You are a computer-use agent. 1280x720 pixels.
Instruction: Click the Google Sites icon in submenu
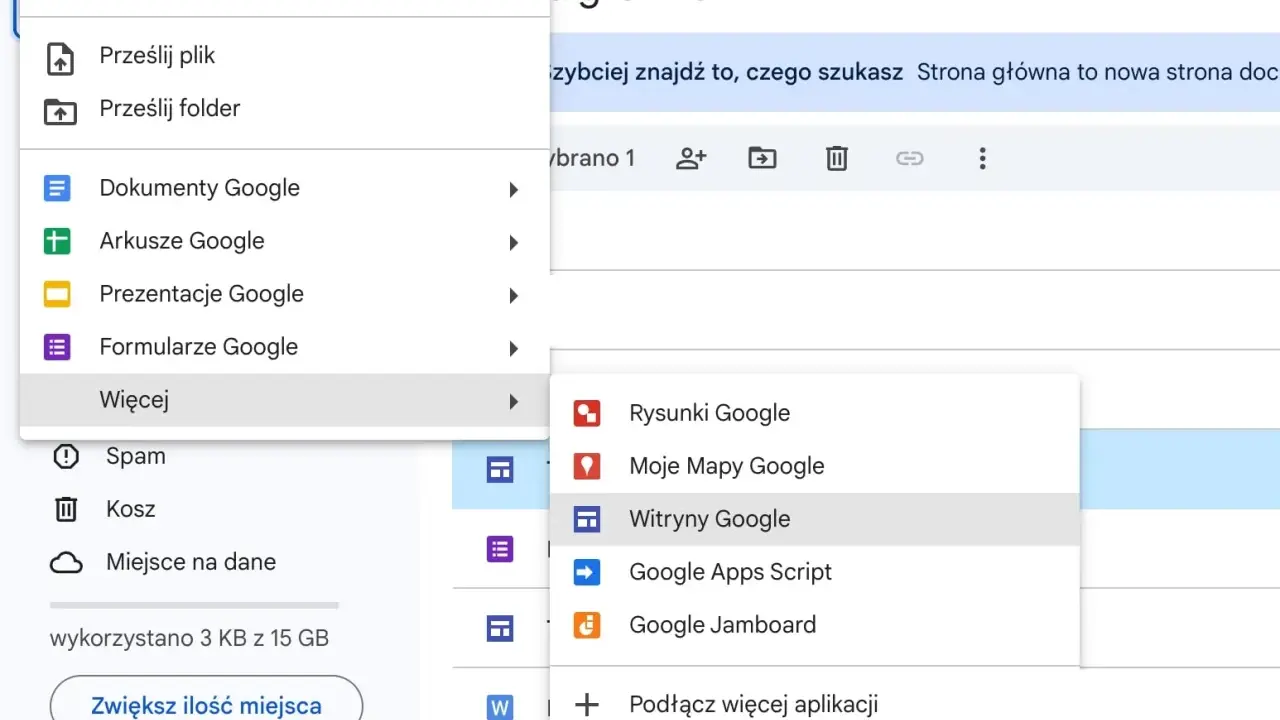click(587, 519)
